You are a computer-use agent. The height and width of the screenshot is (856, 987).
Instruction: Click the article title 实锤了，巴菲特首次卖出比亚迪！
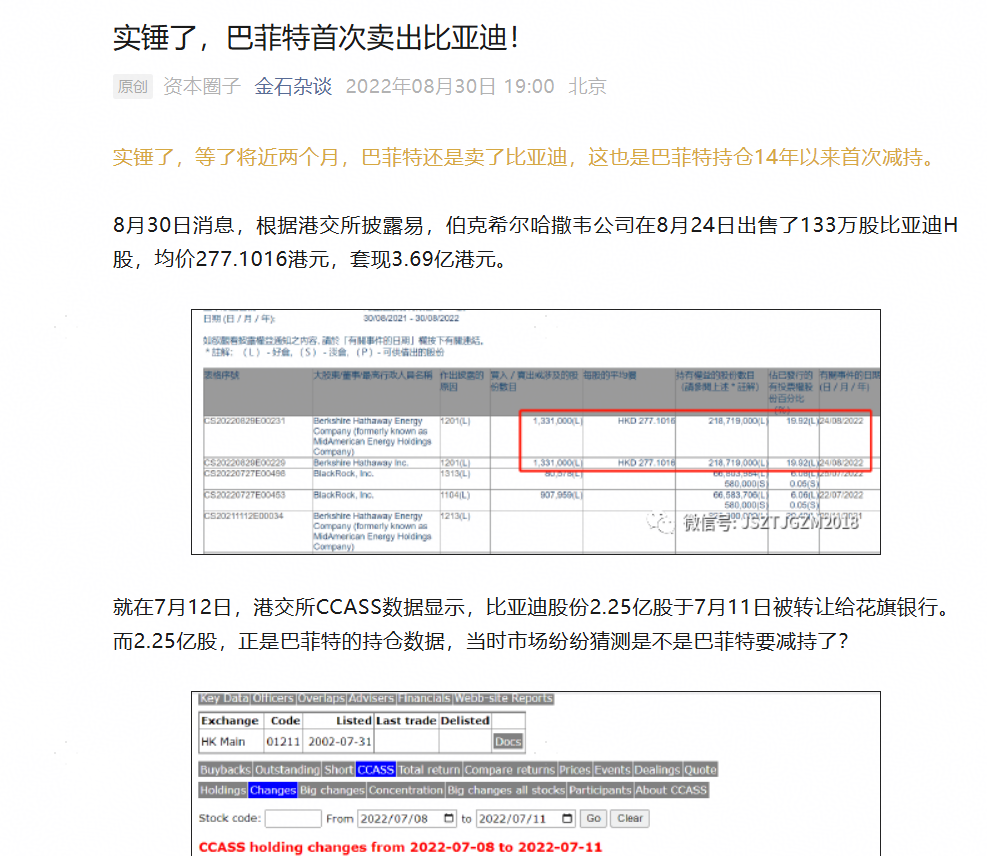317,38
